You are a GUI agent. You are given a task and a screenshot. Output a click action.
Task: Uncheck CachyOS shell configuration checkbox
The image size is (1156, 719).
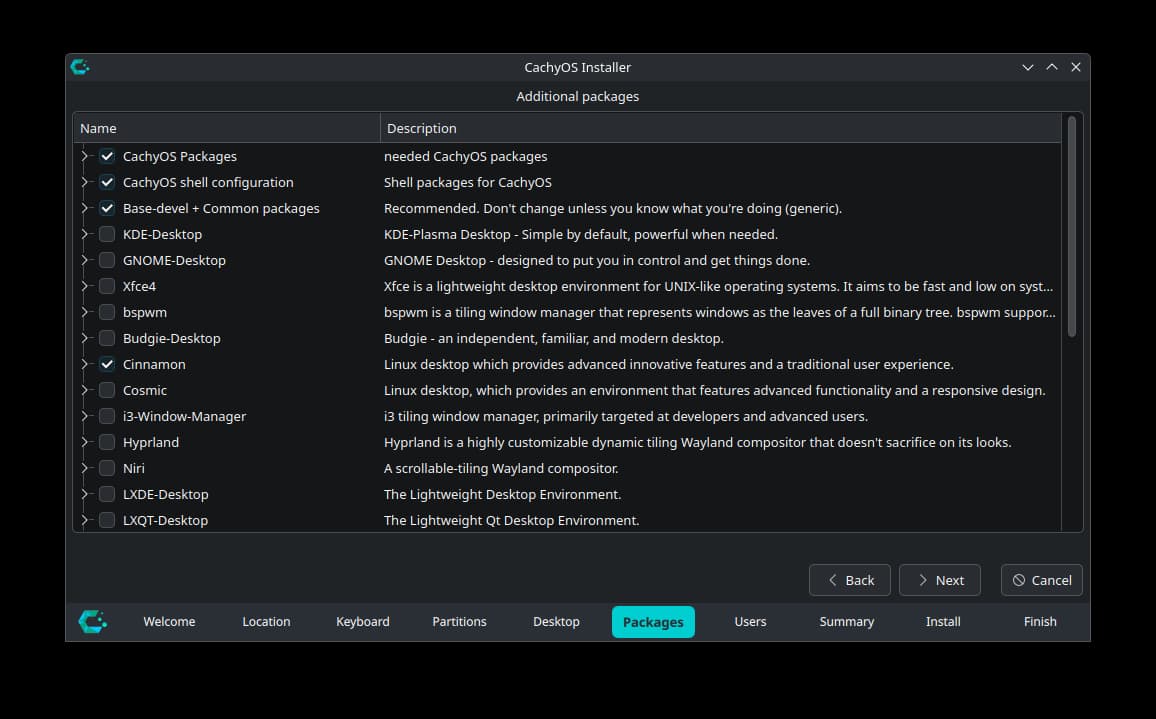[107, 182]
